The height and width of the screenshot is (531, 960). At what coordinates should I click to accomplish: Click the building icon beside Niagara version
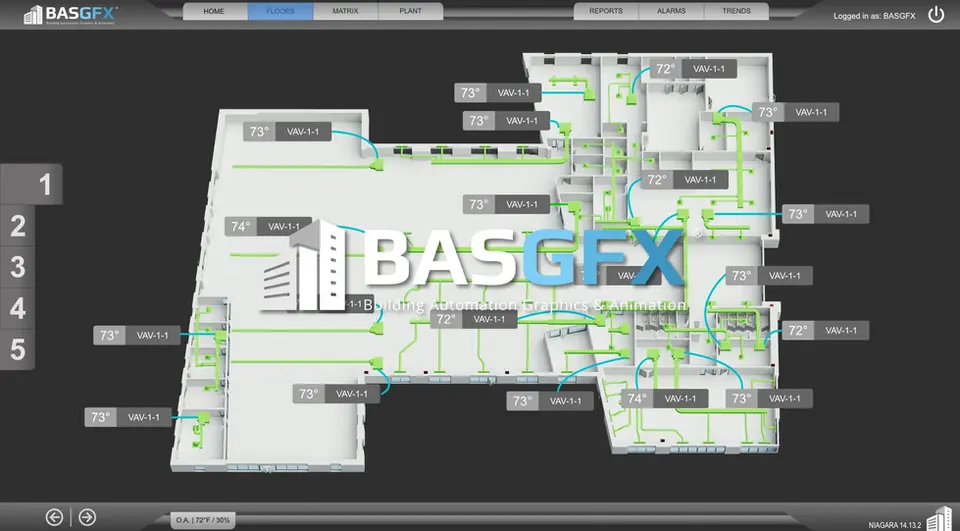pyautogui.click(x=939, y=519)
